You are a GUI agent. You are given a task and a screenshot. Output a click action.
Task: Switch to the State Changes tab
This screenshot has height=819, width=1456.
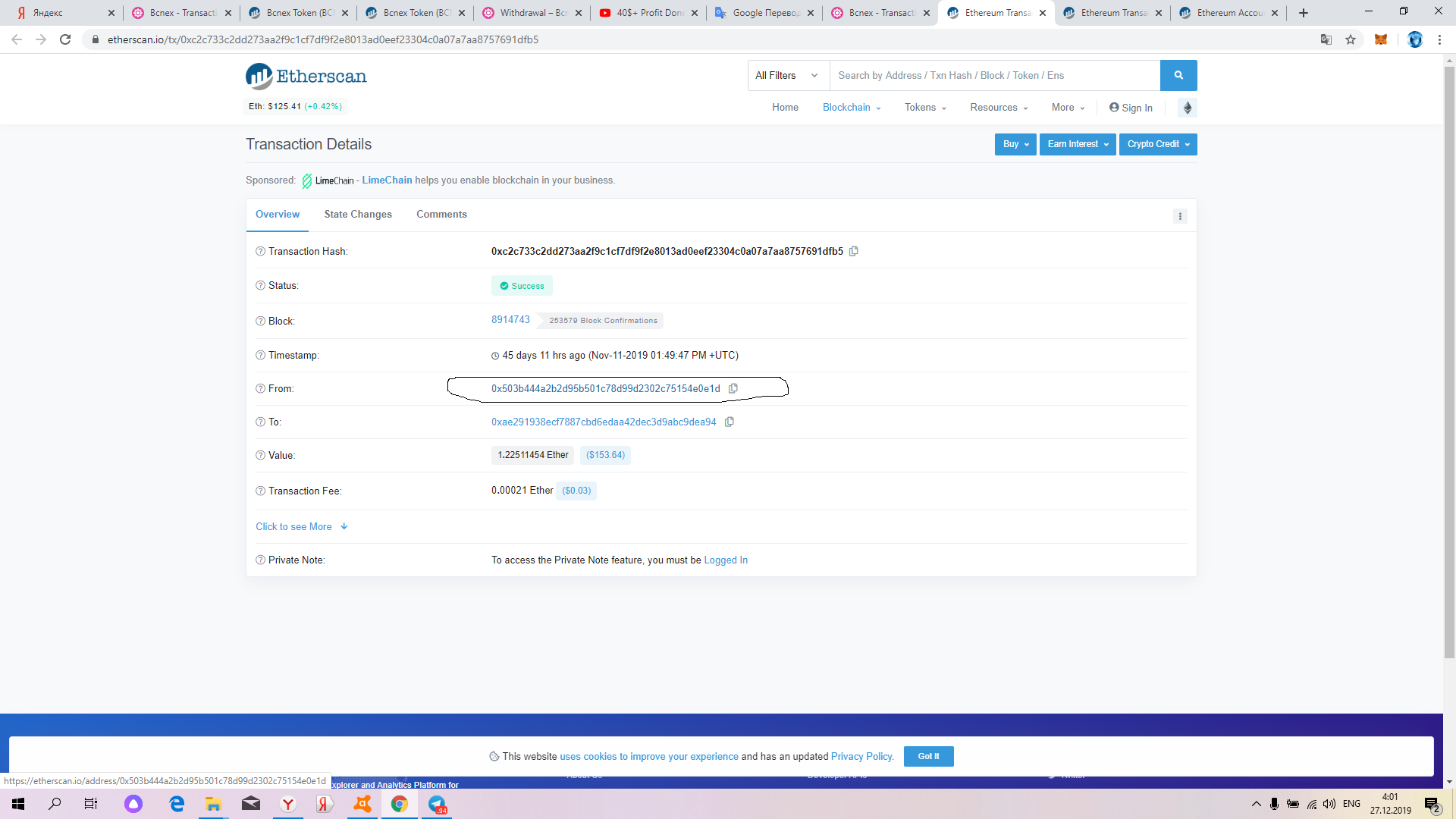click(358, 215)
